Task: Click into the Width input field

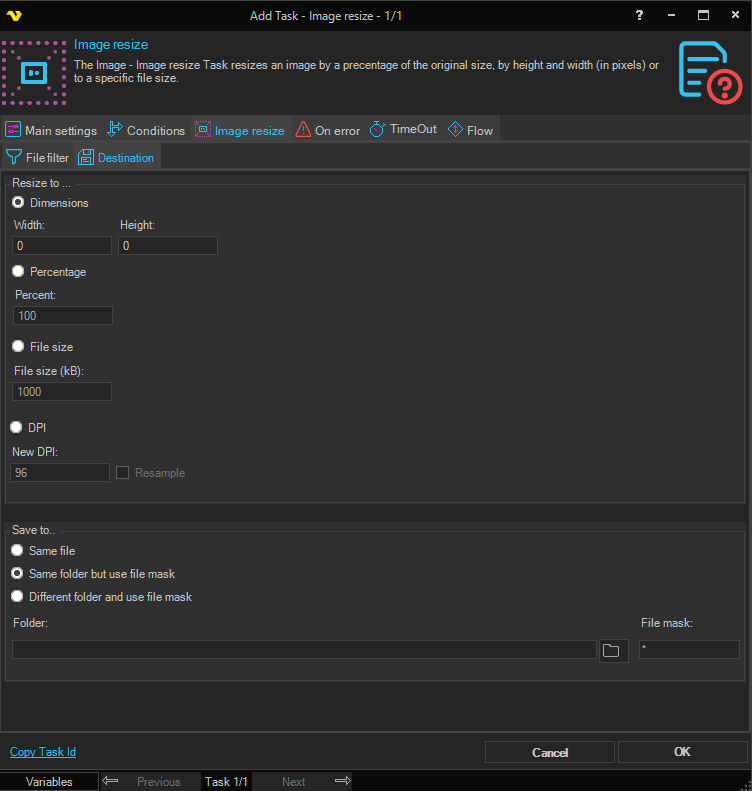Action: [62, 246]
